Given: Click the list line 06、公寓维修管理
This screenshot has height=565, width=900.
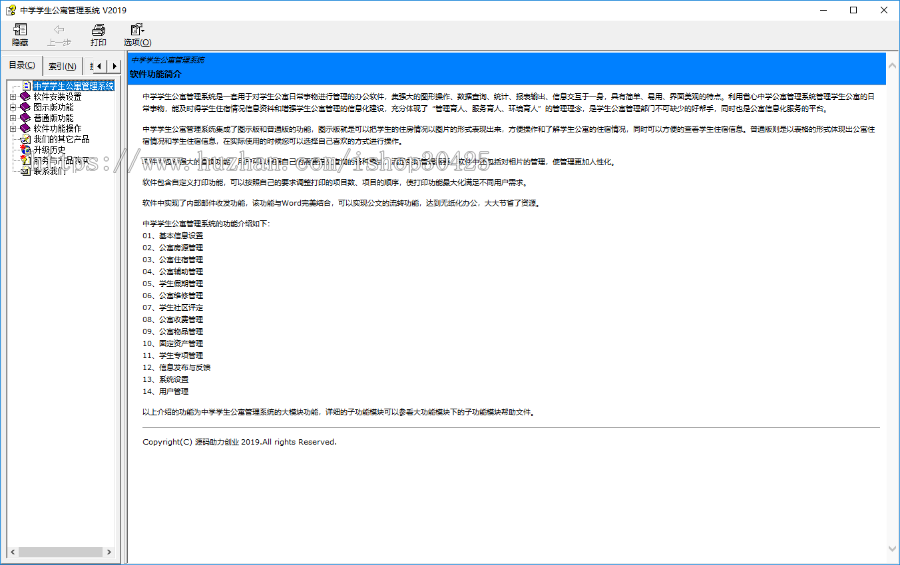Looking at the screenshot, I should [173, 295].
